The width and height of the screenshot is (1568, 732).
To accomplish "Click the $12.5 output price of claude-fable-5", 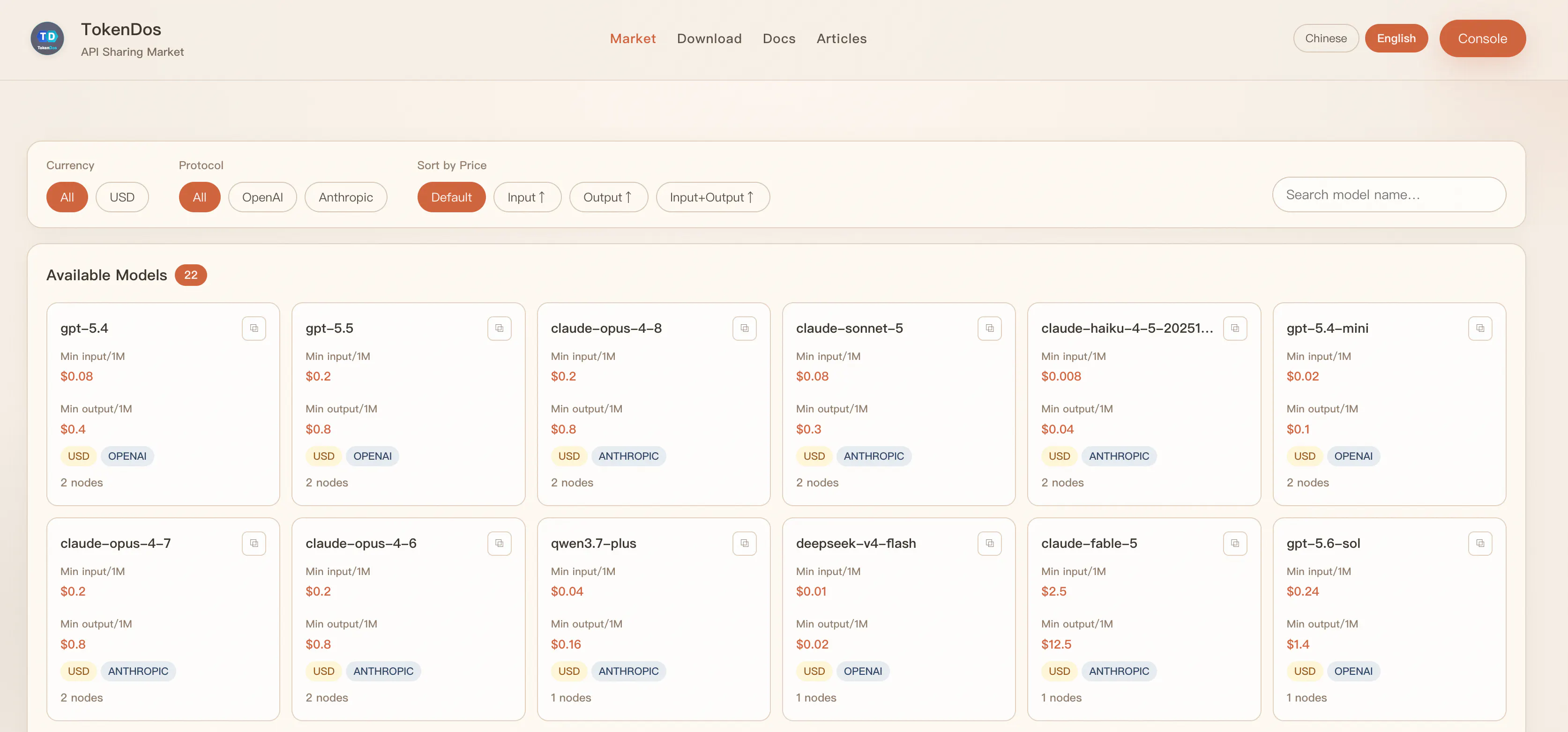I will coord(1056,644).
